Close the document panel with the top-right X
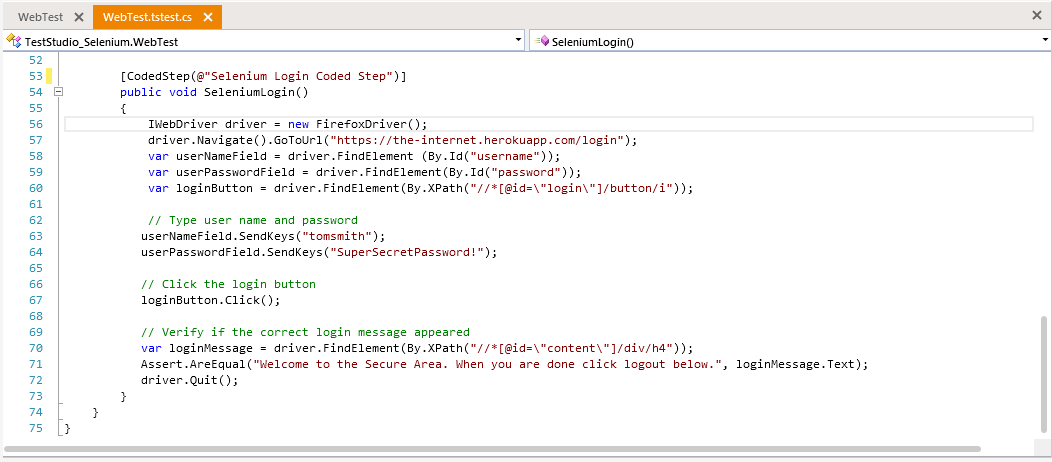The image size is (1052, 462). point(1037,15)
